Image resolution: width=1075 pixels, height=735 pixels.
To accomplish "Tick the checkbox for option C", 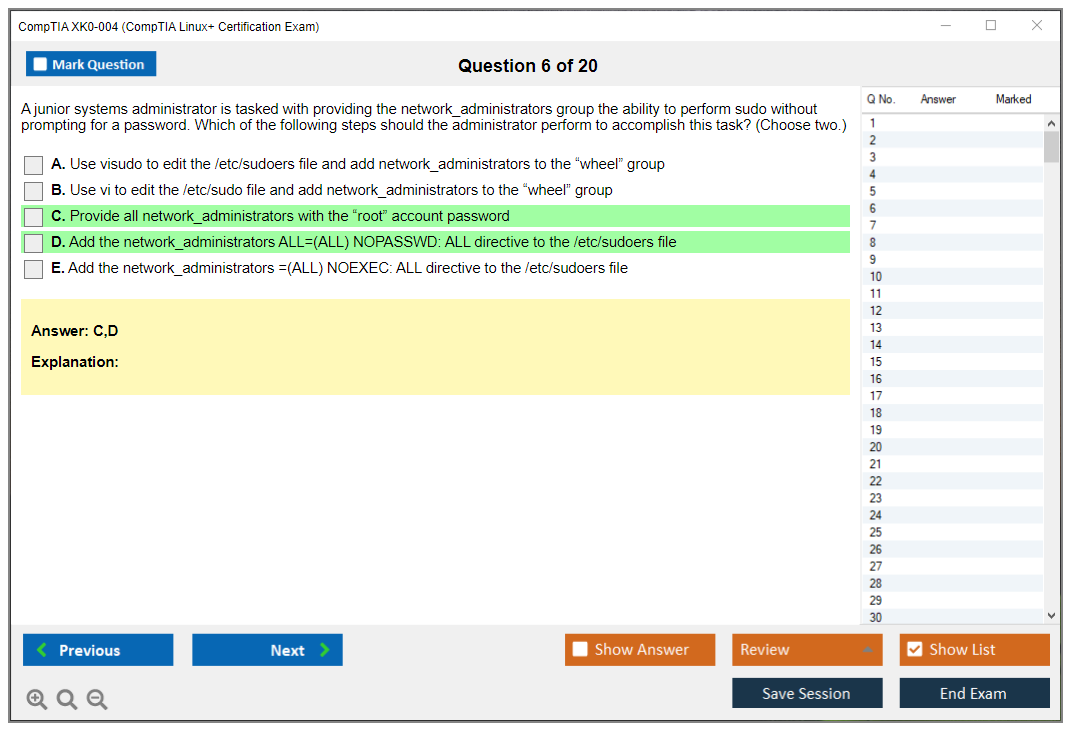I will tap(33, 217).
